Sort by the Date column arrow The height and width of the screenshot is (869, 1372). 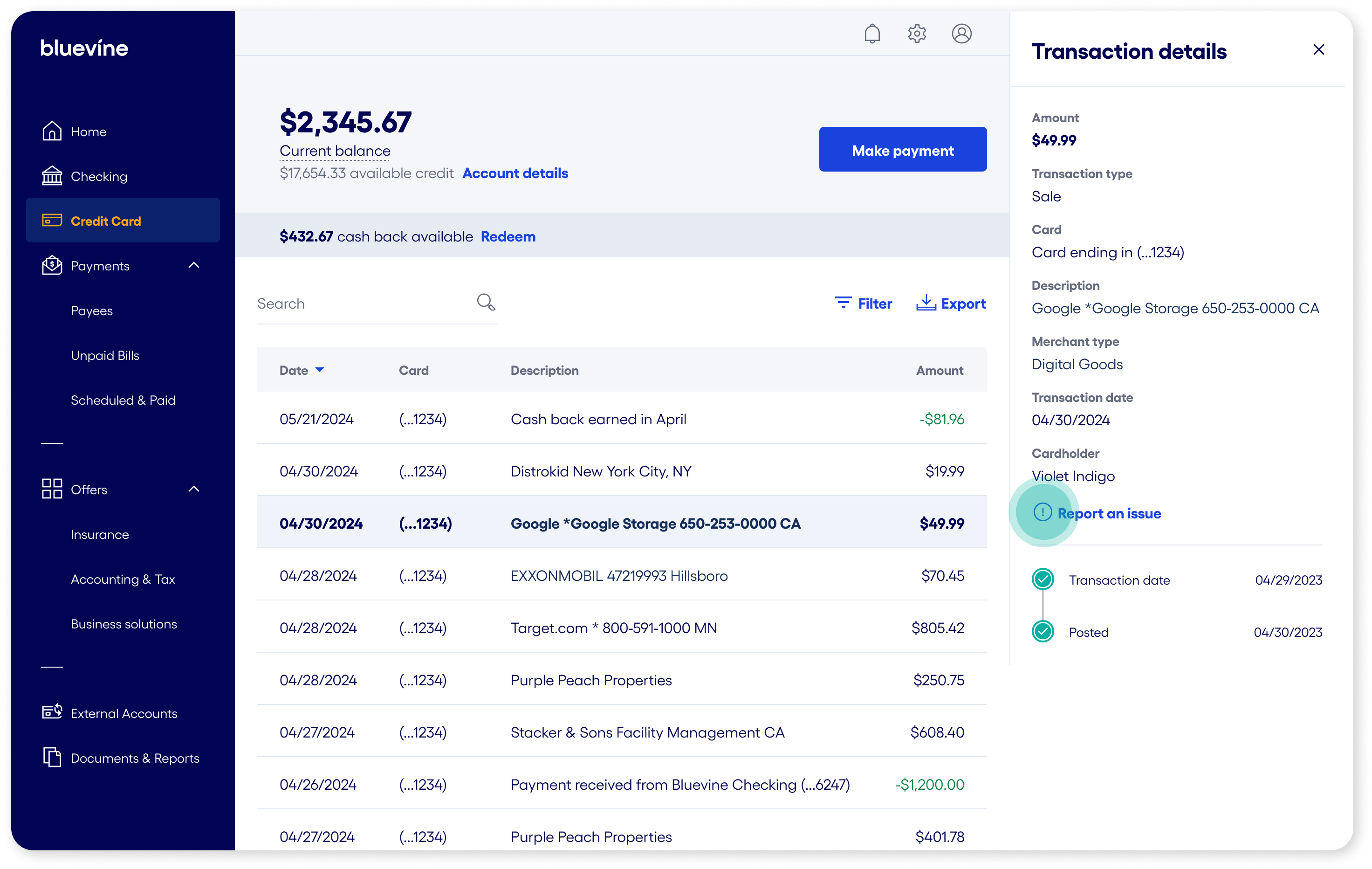pos(320,370)
